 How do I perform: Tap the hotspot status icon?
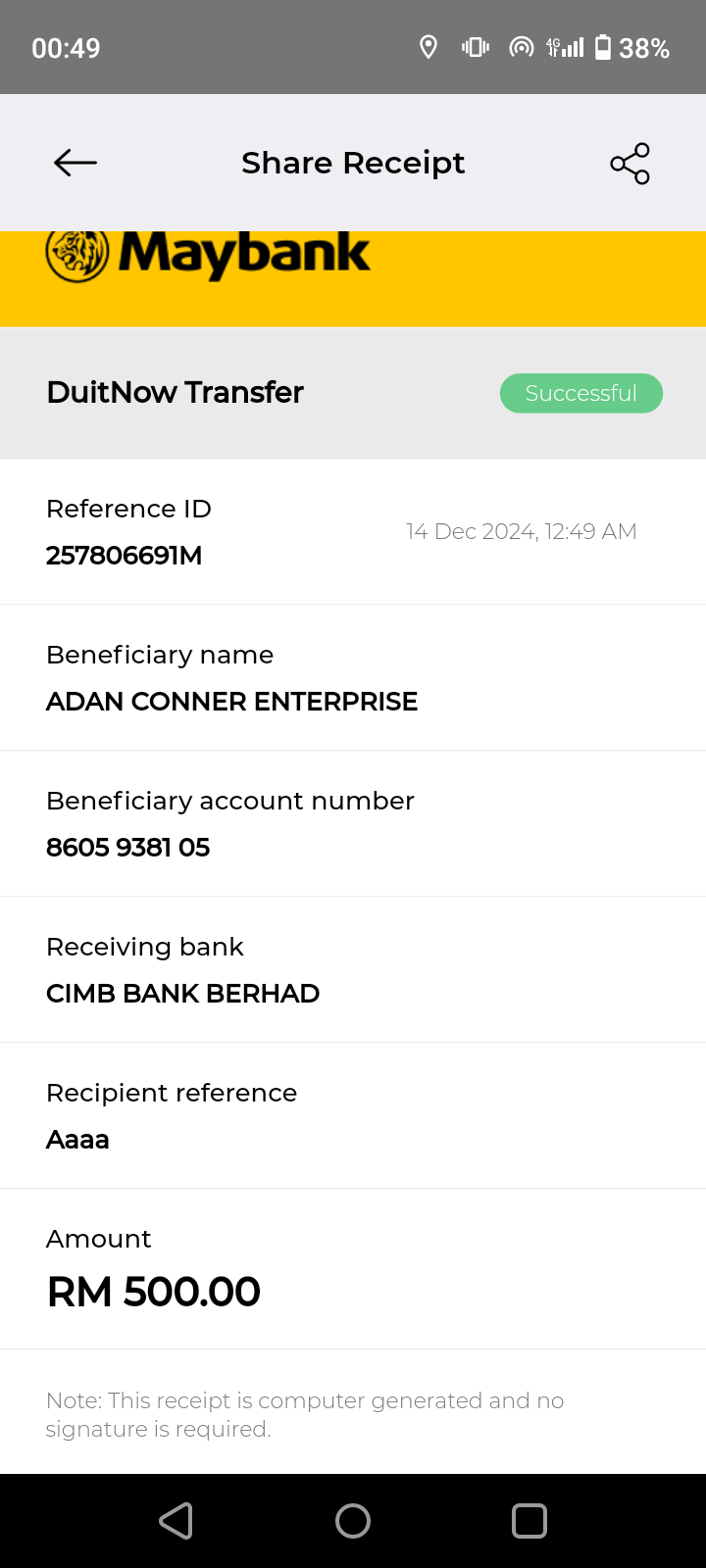522,47
